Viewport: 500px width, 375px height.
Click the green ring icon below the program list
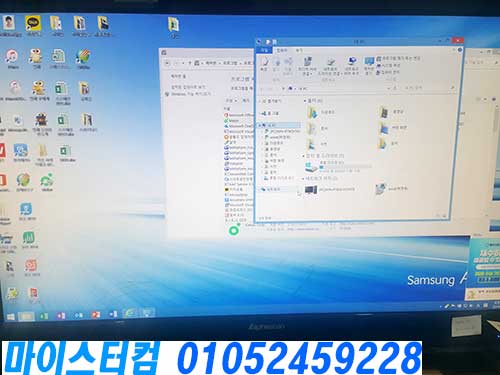[x=234, y=230]
